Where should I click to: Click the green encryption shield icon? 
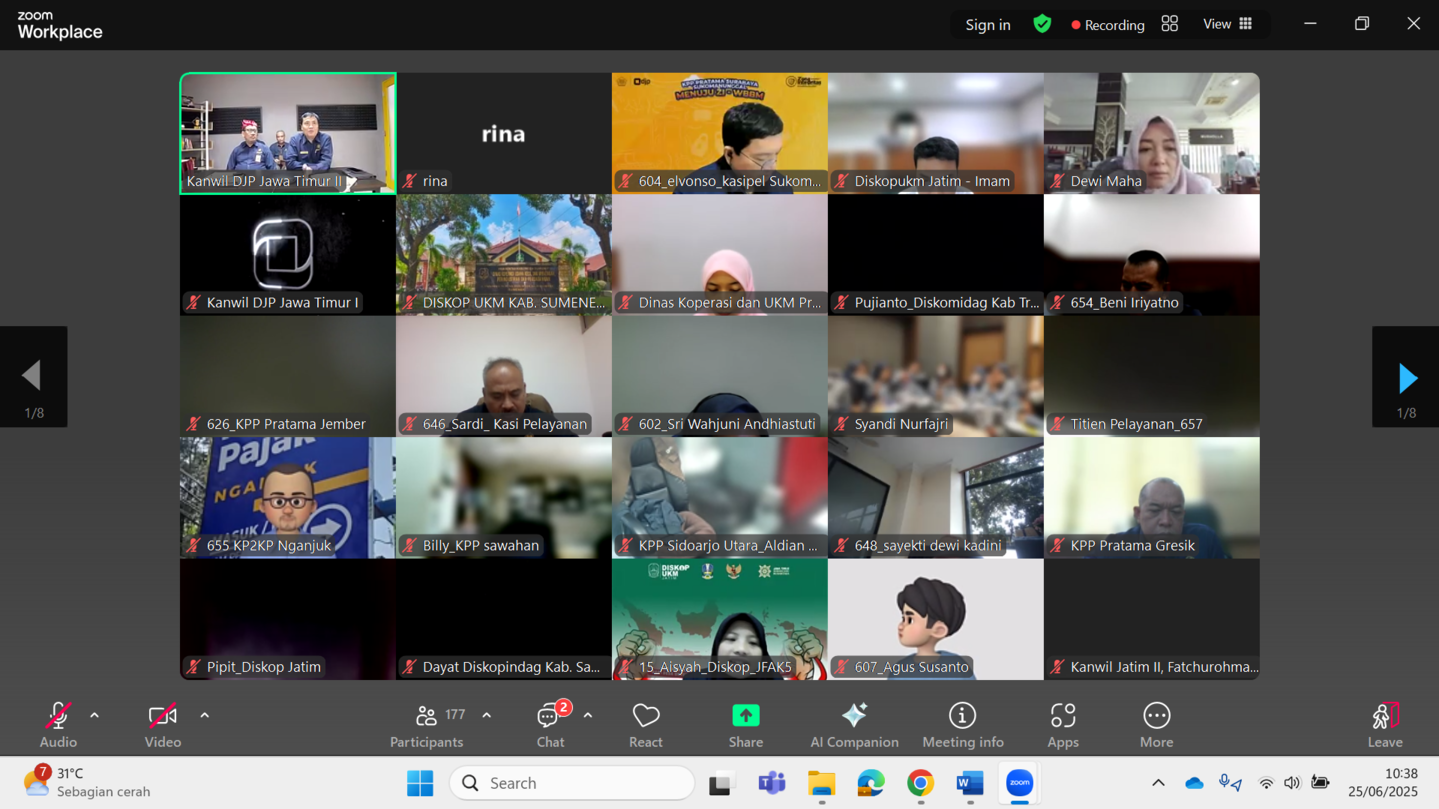(1042, 24)
